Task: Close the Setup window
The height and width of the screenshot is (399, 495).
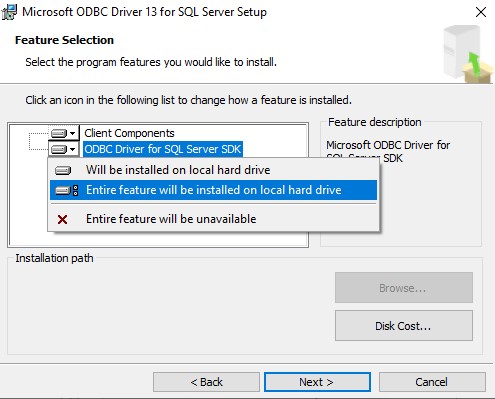Action: [481, 12]
